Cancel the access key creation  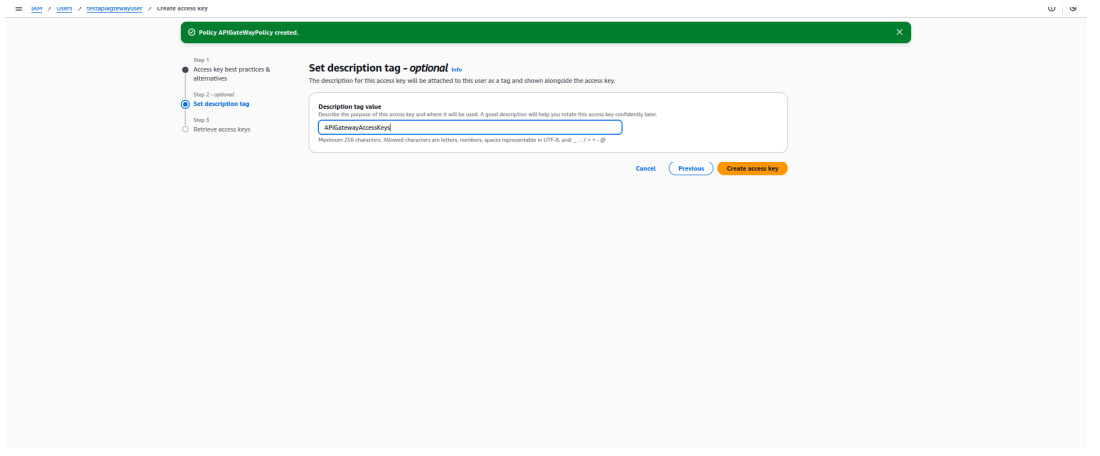646,168
